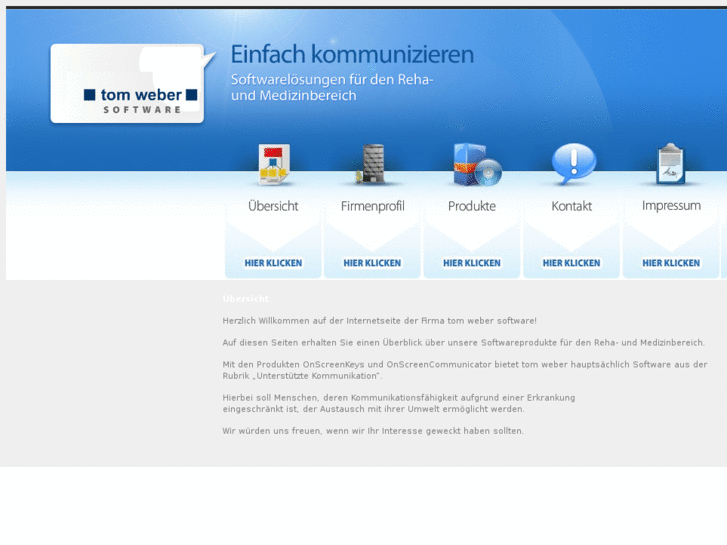Screen dimensions: 727x545
Task: Select the Produkte software box icon
Action: point(477,165)
